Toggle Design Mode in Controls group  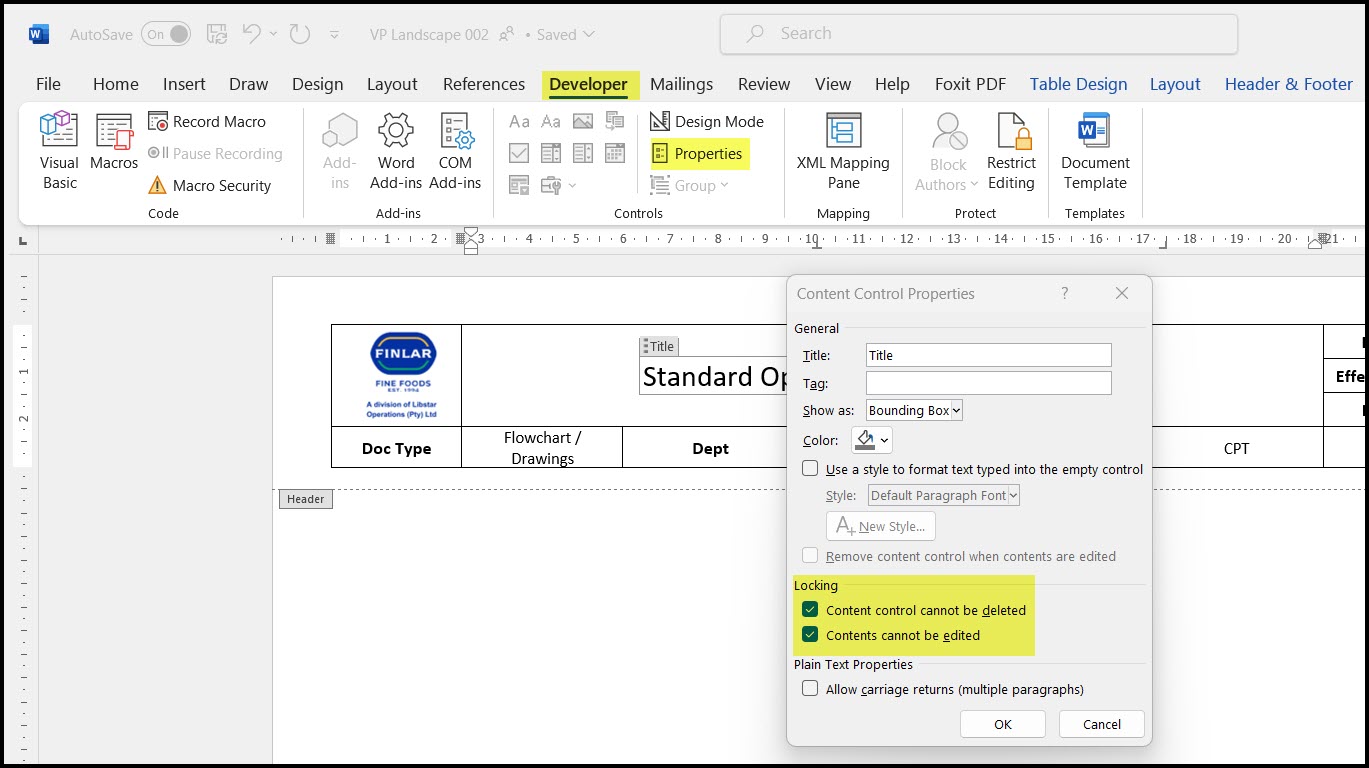pyautogui.click(x=707, y=121)
